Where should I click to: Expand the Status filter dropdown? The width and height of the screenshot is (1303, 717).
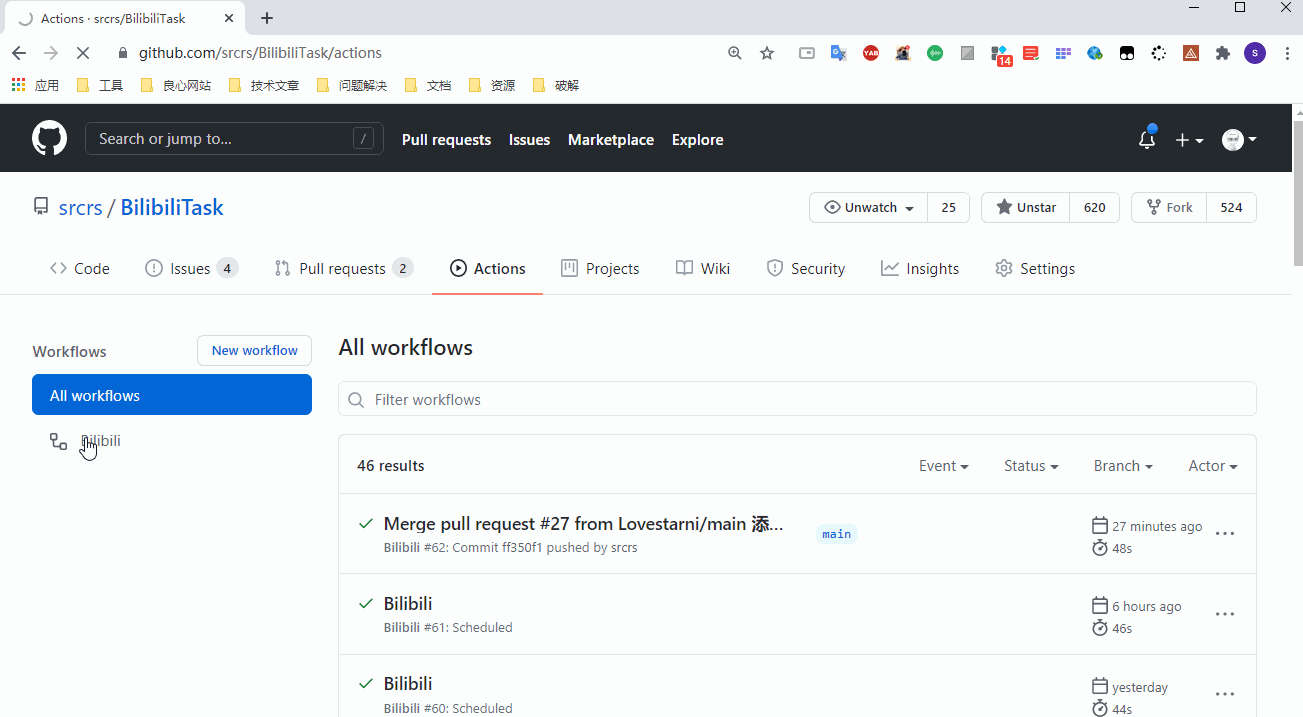point(1031,466)
